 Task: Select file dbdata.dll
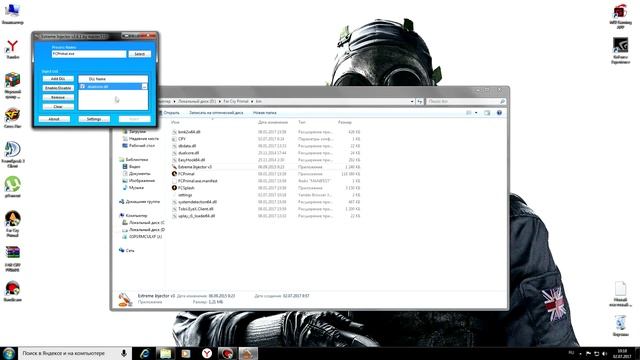pyautogui.click(x=187, y=146)
